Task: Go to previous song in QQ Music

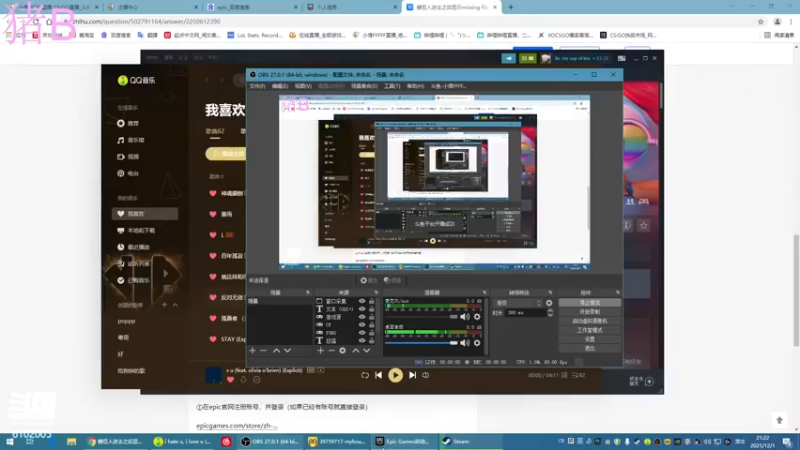Action: coord(379,375)
